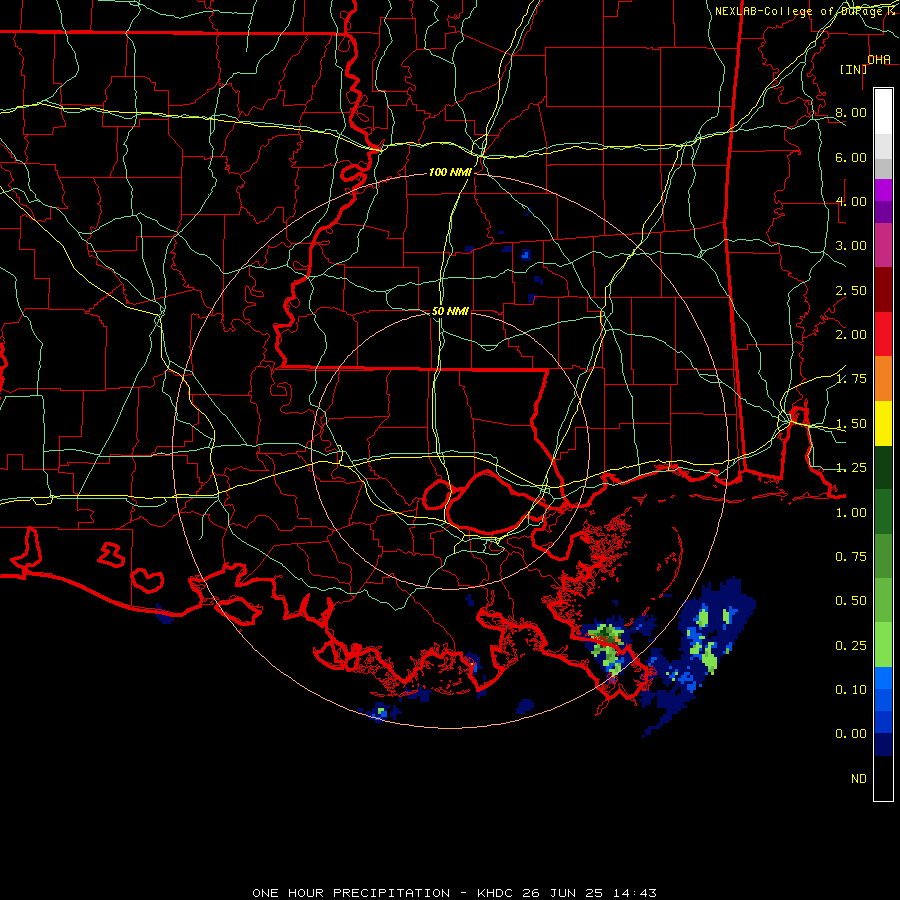900x900 pixels.
Task: Click the "8.00" legend value
Action: pos(851,112)
